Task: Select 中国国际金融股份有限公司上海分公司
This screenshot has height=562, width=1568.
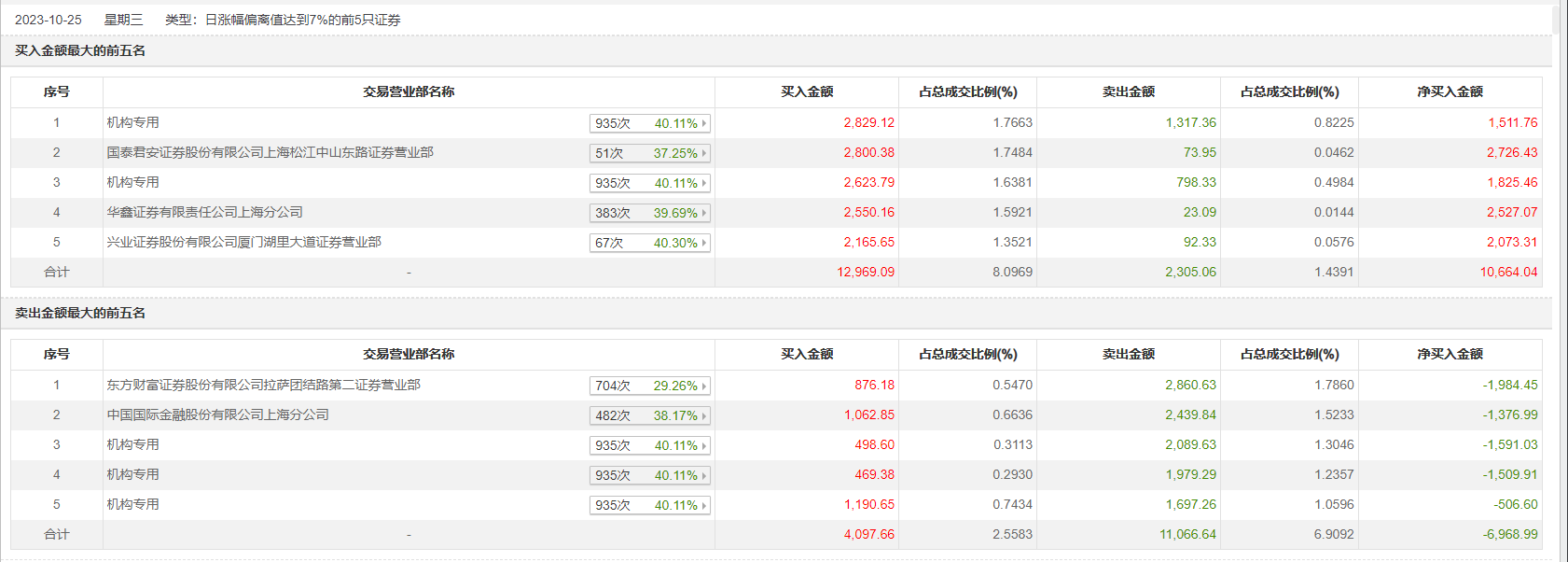Action: click(217, 414)
